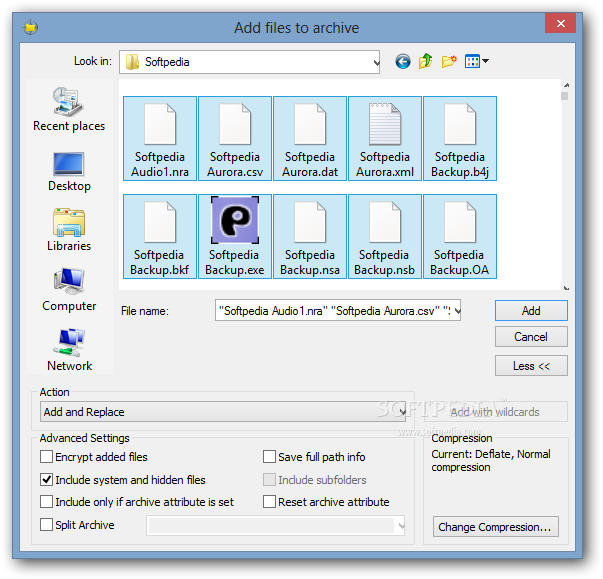Select the Softpedia Backup.OA file
603x579 pixels.
click(460, 236)
